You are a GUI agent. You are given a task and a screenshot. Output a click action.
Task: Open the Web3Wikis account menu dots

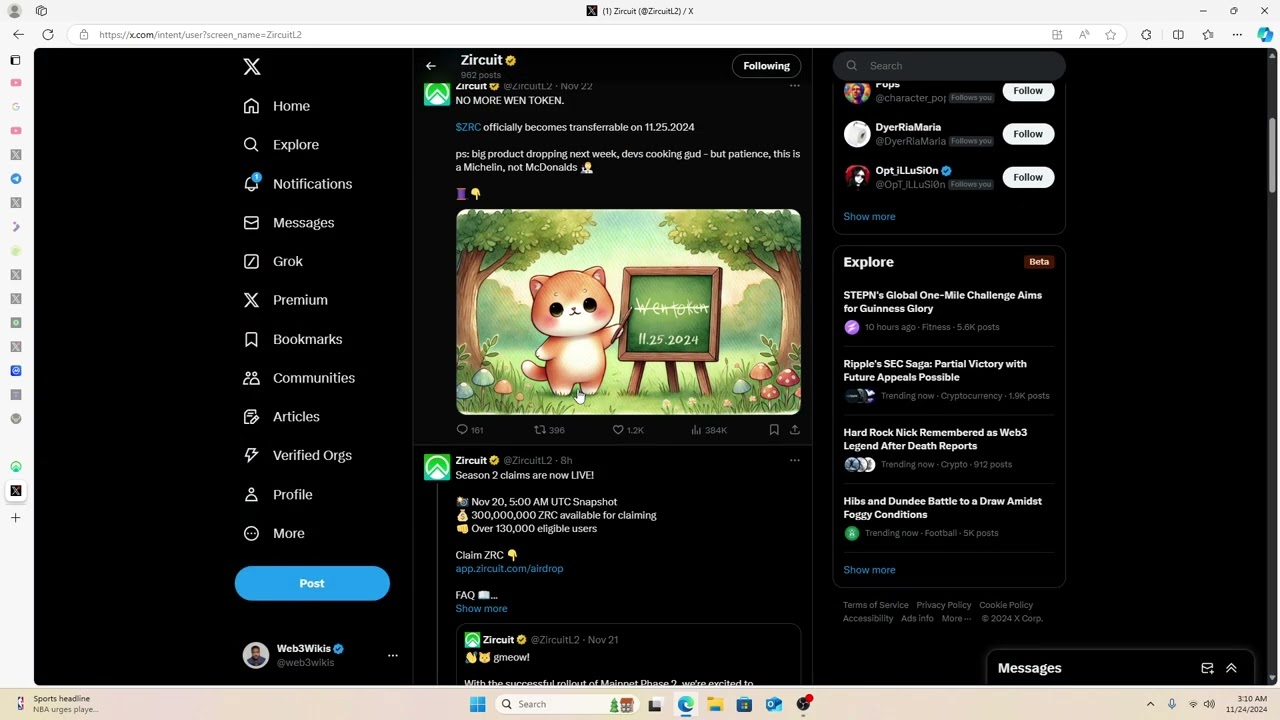point(393,655)
